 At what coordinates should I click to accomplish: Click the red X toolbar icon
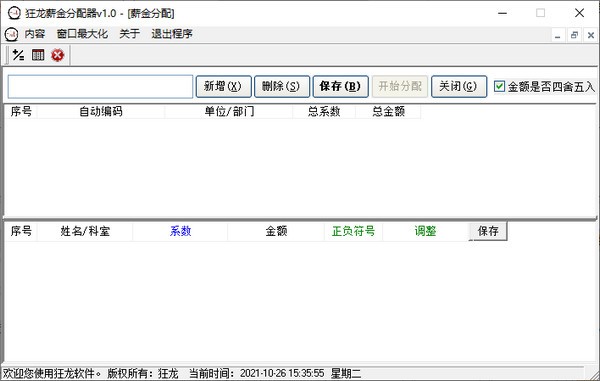click(58, 55)
